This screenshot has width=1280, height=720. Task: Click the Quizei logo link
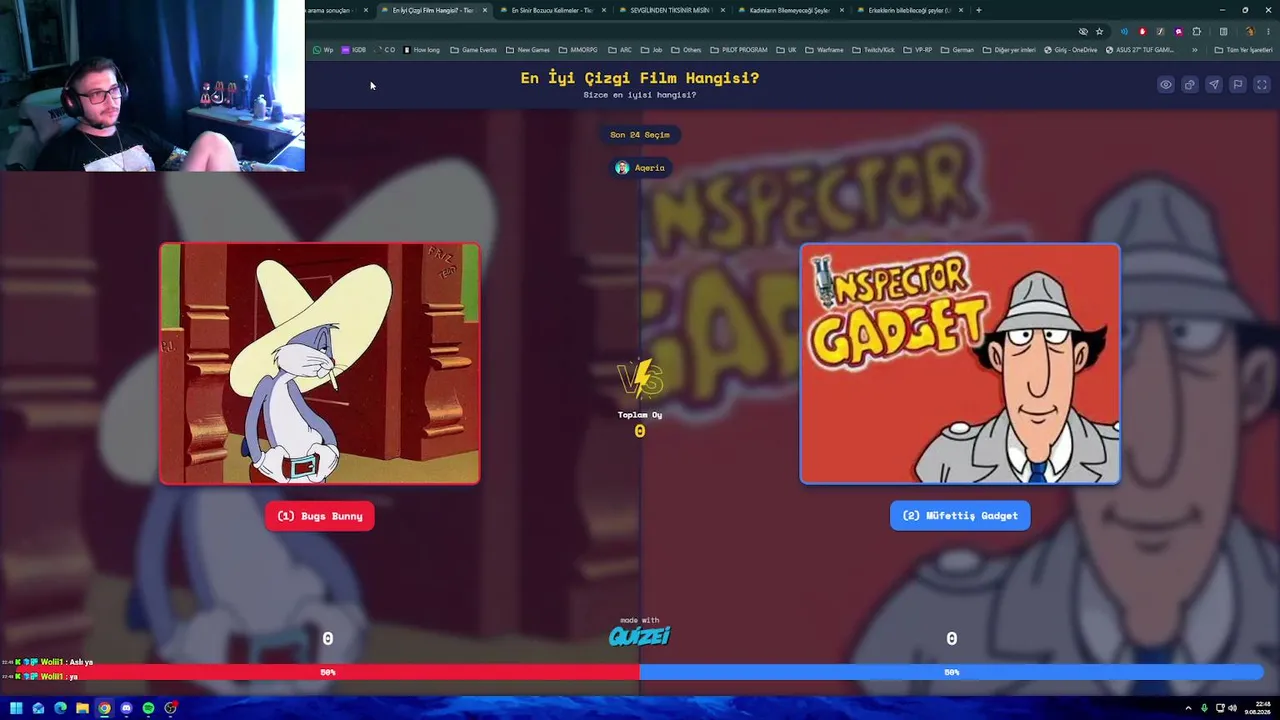(640, 635)
